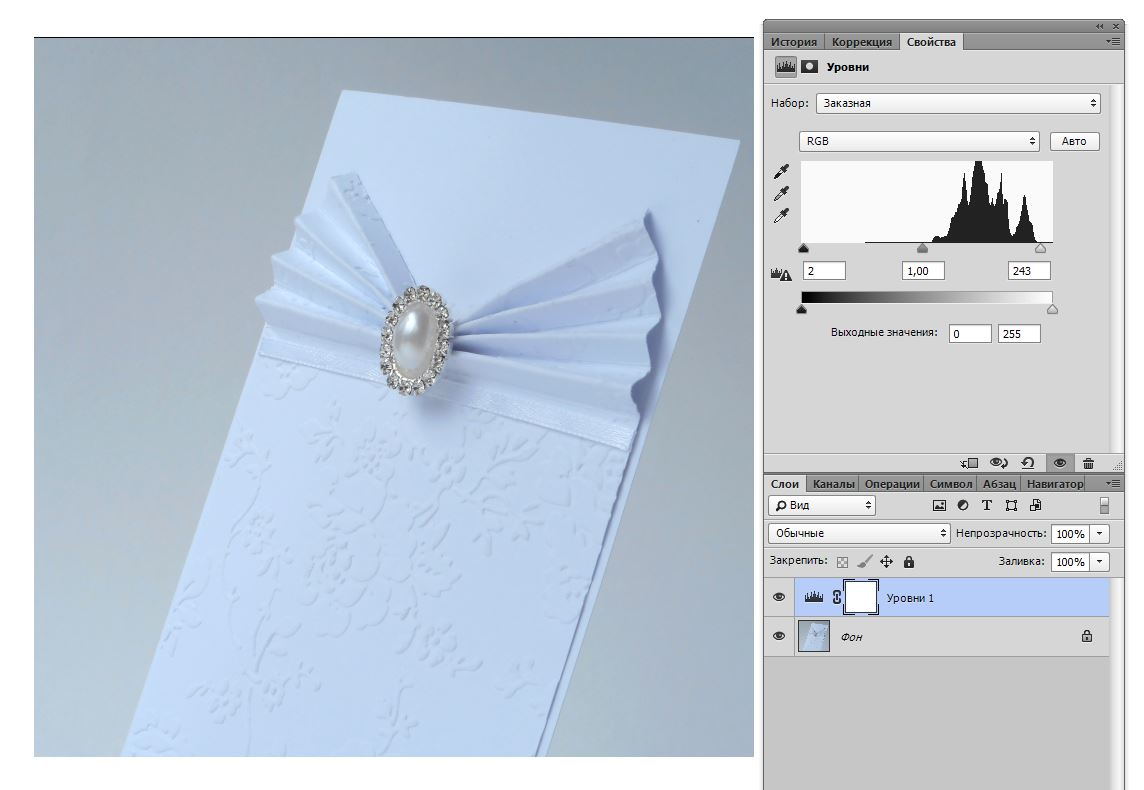Click the link icon between Levels and mask
Screen dimensions: 1144x790
point(837,597)
